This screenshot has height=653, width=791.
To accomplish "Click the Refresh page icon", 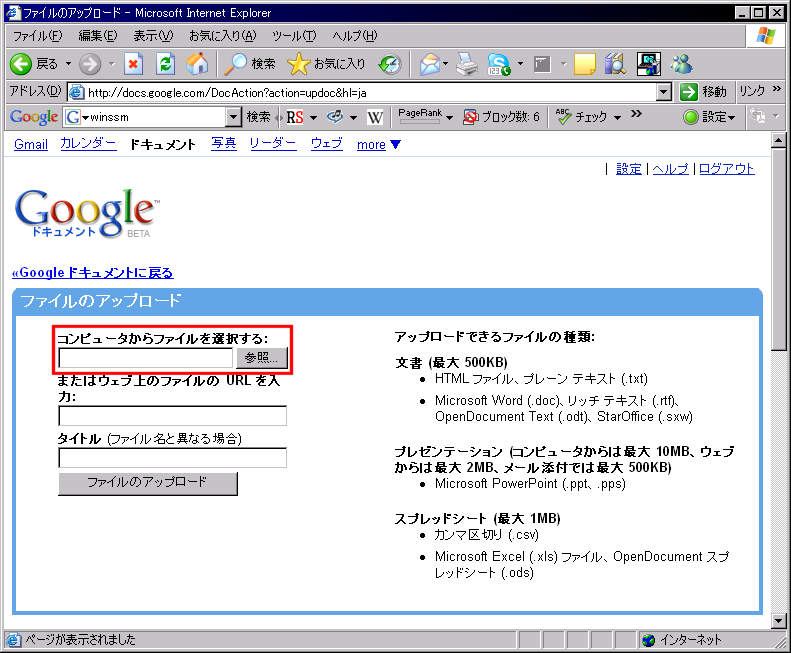I will pos(166,64).
